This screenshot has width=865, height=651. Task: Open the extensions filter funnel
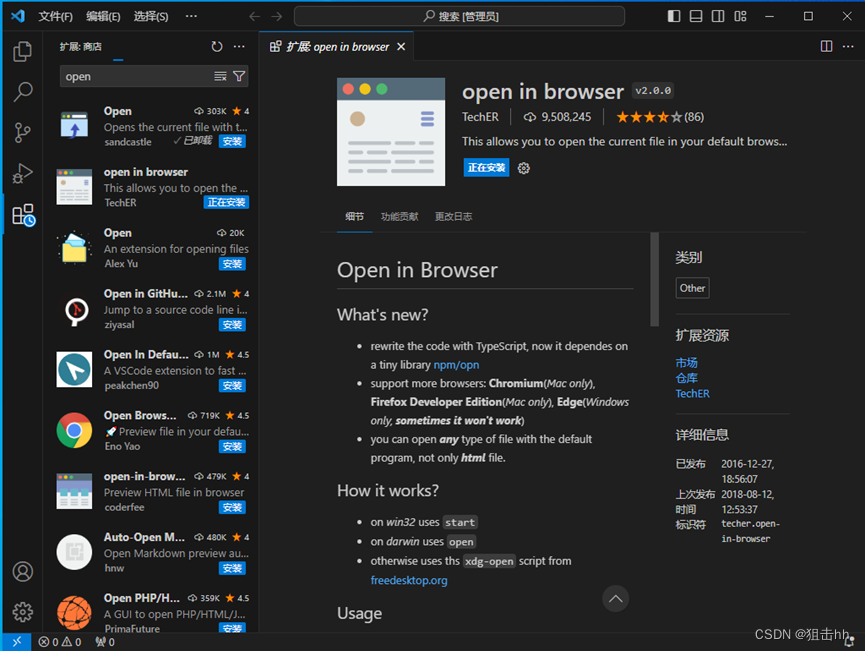tap(239, 77)
